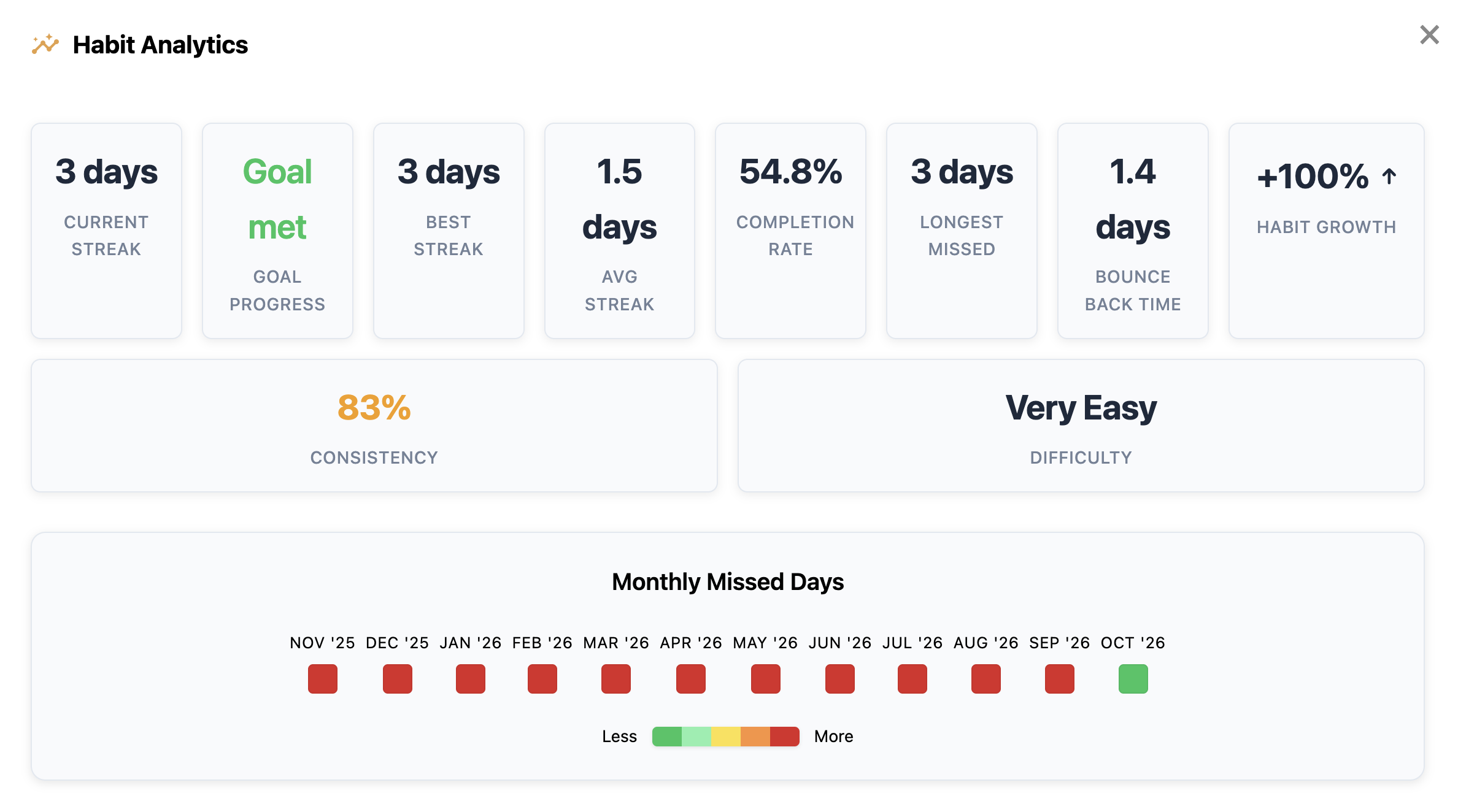Open the Current Streak card
1458x812 pixels.
(x=107, y=231)
